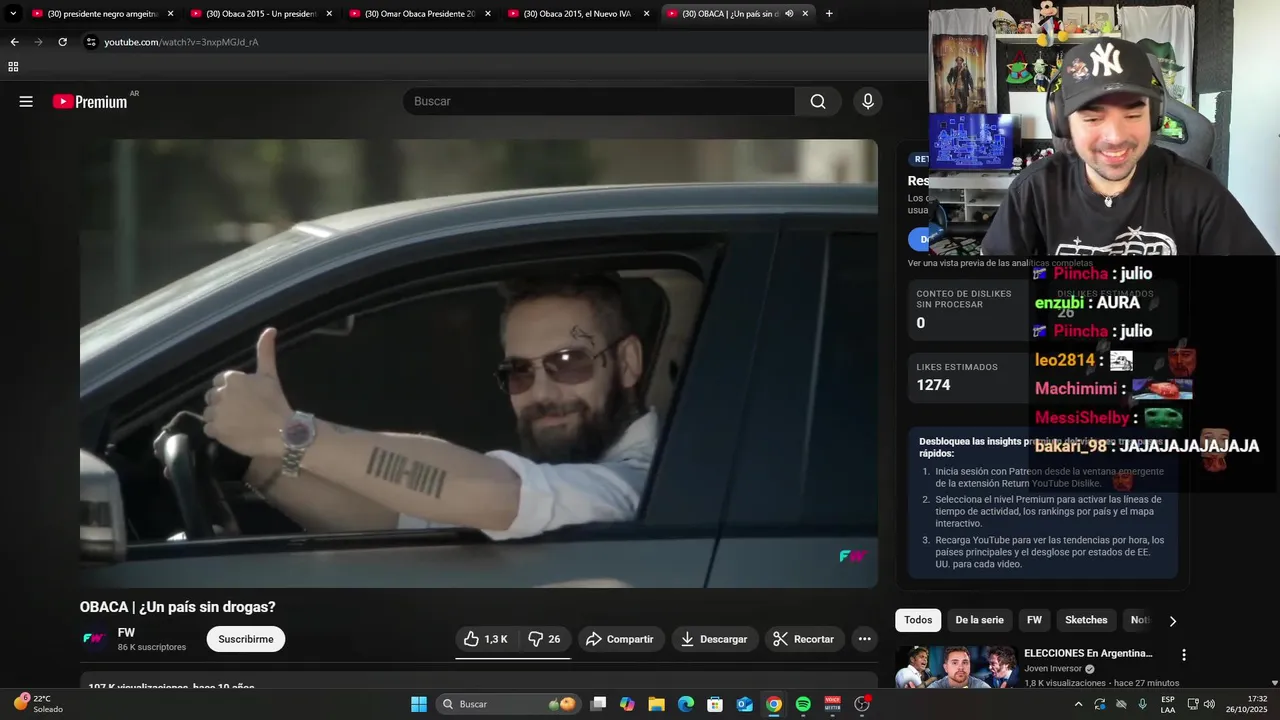Viewport: 1280px width, 720px height.
Task: Clip the video with Recortar
Action: click(804, 639)
